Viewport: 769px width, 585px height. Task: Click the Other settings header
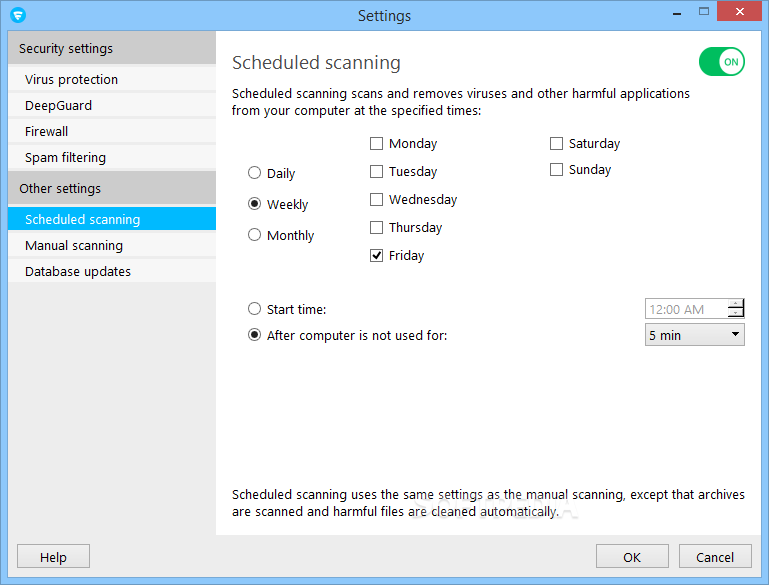pos(112,188)
